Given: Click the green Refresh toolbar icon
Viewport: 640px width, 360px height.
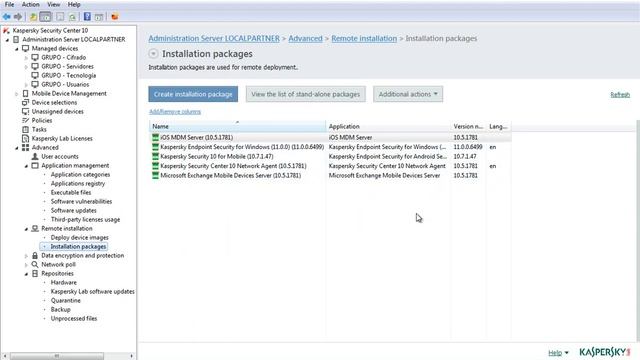Looking at the screenshot, I should click(x=72, y=17).
